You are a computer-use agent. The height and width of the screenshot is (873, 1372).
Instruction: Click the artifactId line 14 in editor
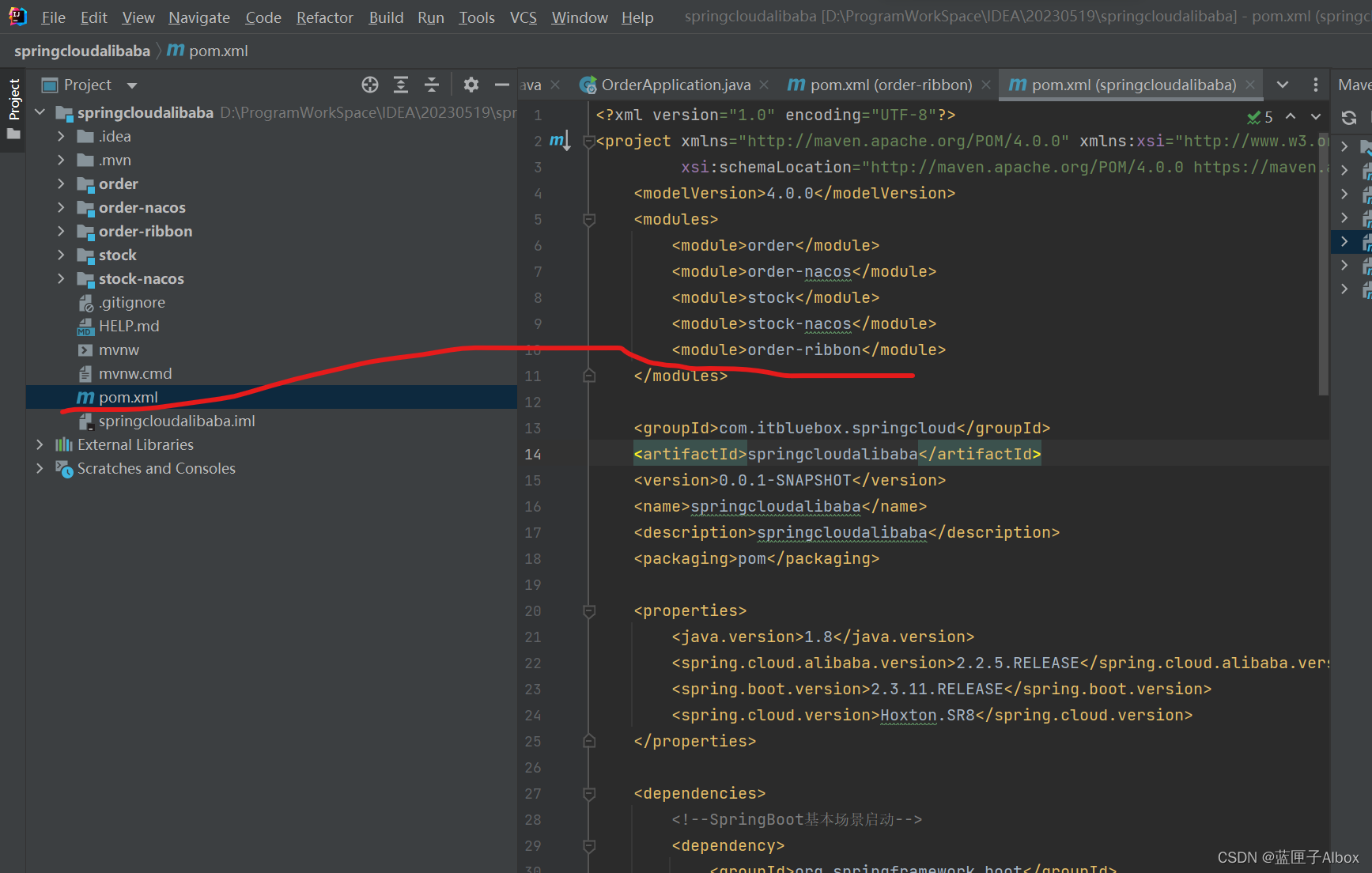(x=837, y=454)
